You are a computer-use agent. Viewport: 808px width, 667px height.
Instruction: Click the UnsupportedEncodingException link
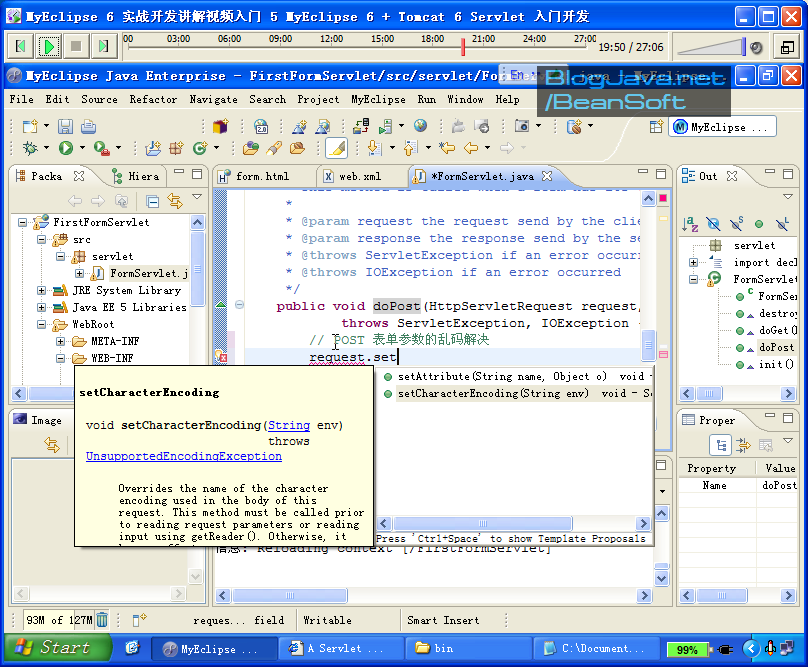pos(184,456)
